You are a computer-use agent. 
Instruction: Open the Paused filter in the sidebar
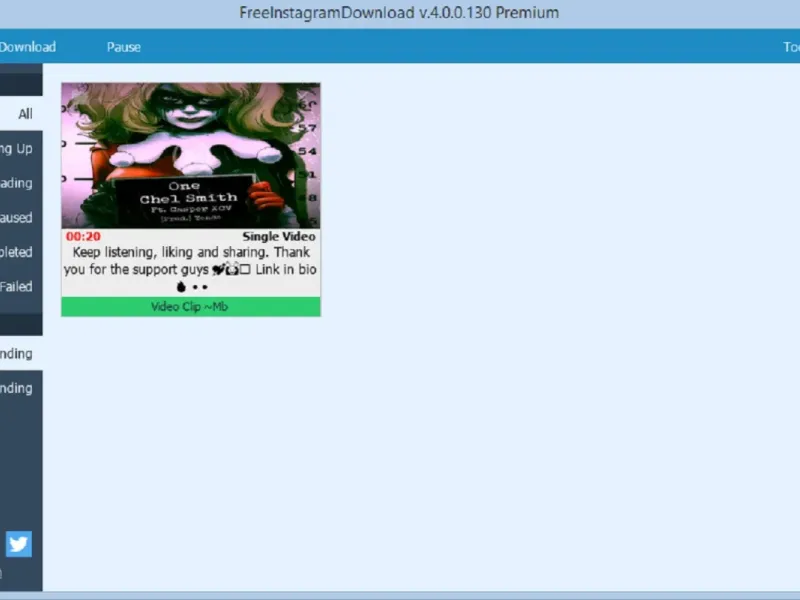coord(21,218)
